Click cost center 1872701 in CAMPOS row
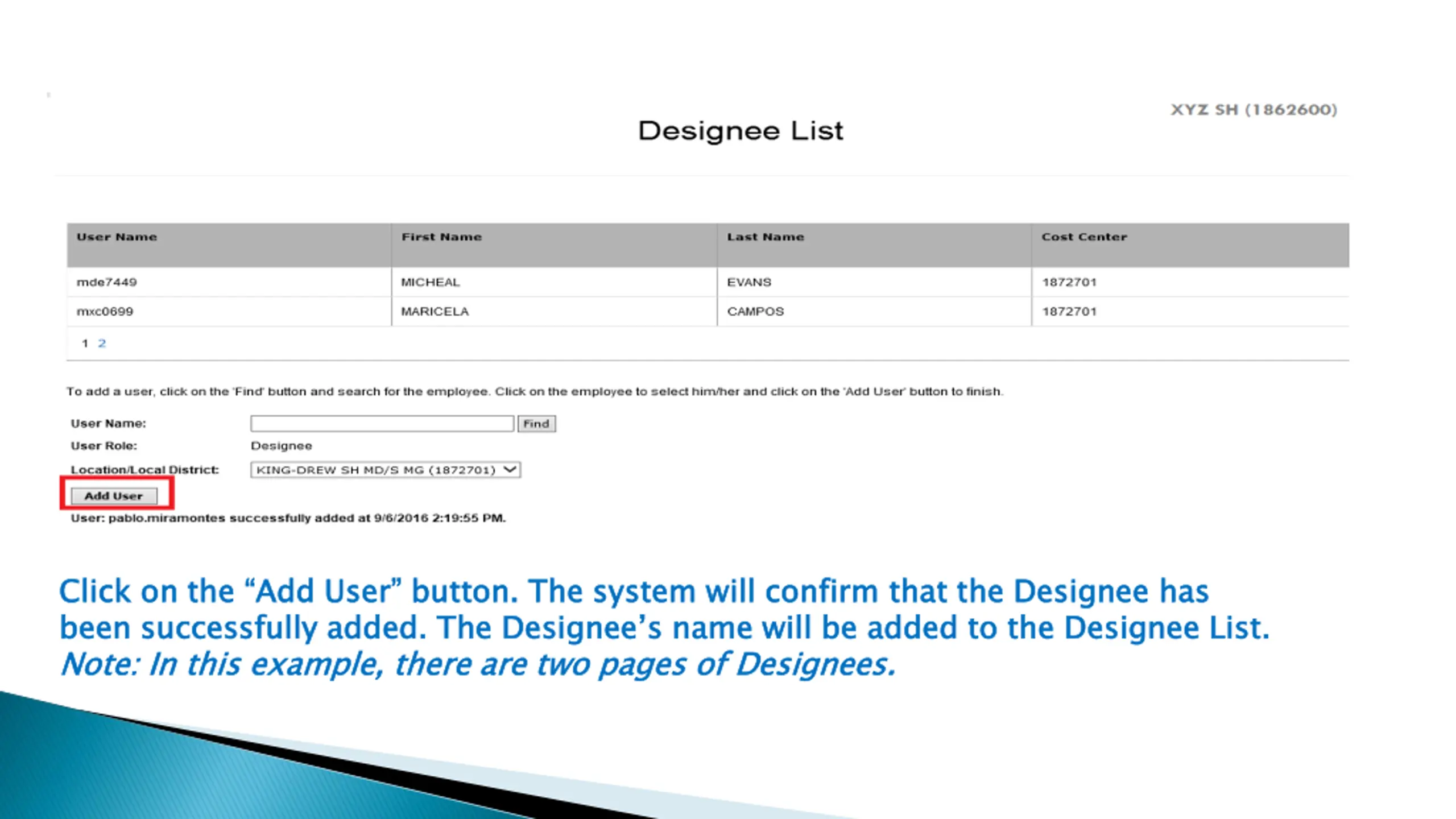1456x819 pixels. (1190, 312)
